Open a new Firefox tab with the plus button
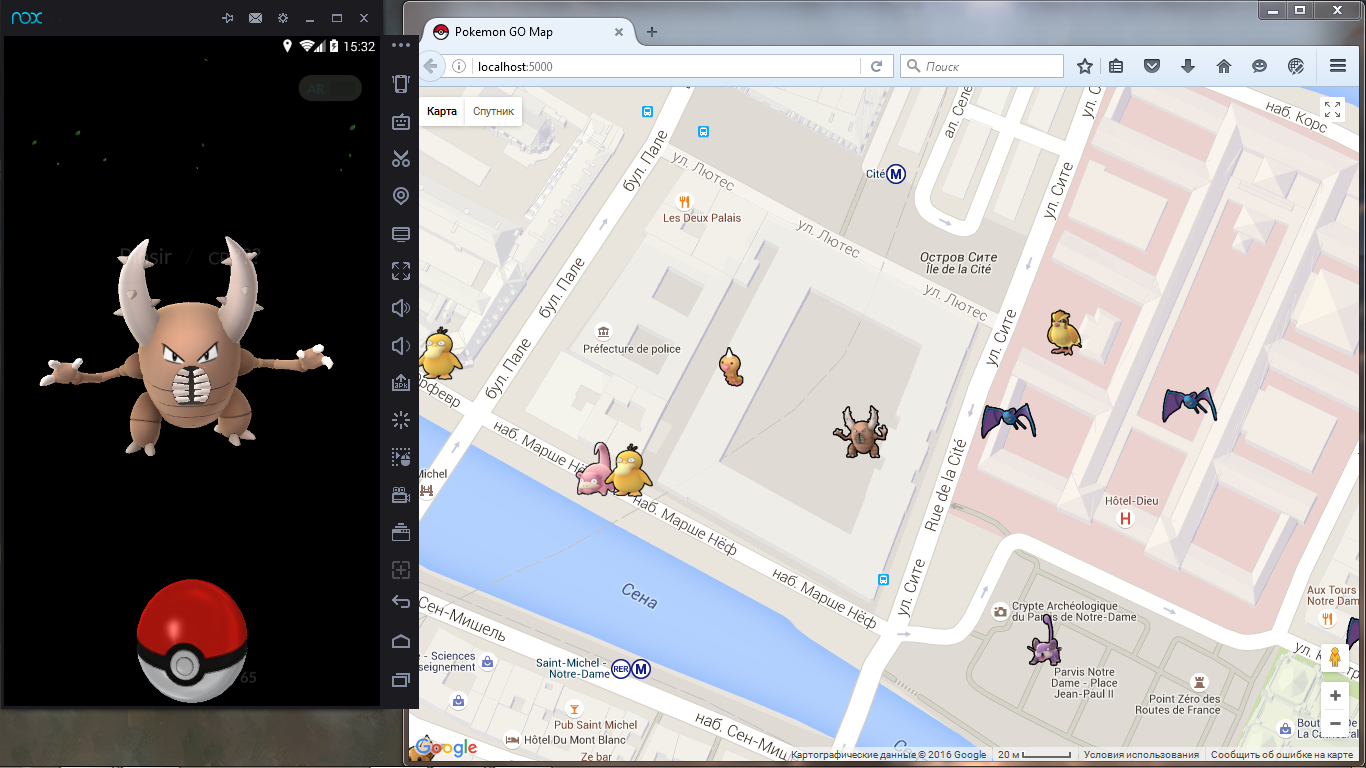 [652, 32]
